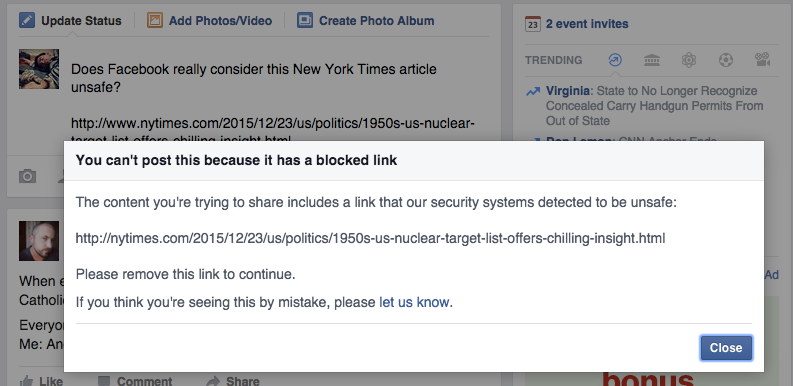Image resolution: width=793 pixels, height=386 pixels.
Task: Open the 2 event invites link
Action: coord(587,24)
